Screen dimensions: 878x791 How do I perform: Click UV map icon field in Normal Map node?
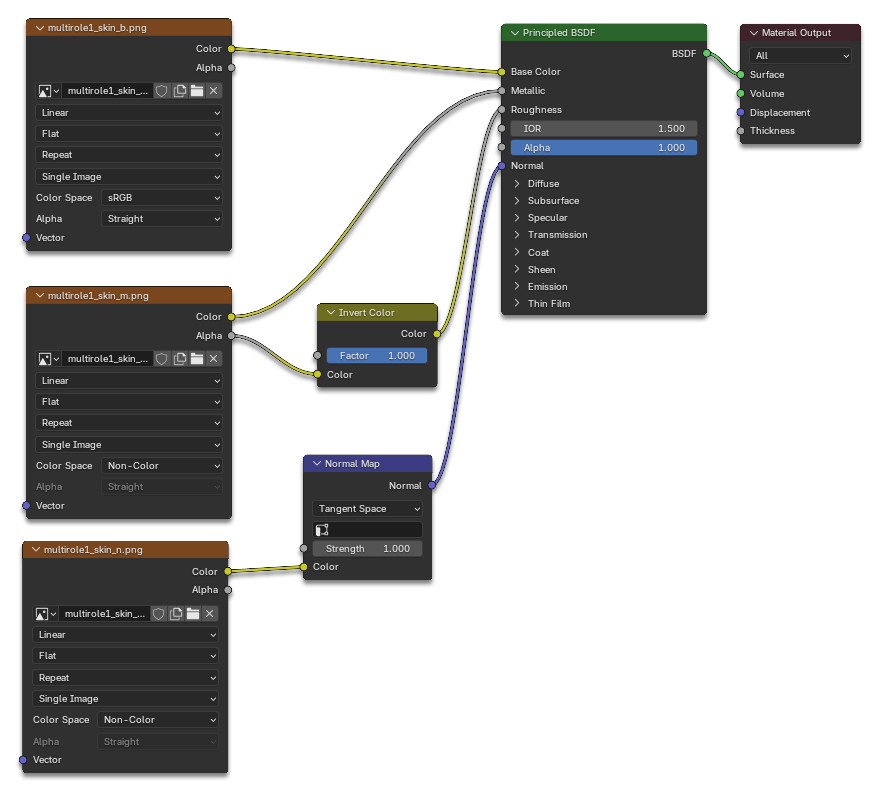367,530
